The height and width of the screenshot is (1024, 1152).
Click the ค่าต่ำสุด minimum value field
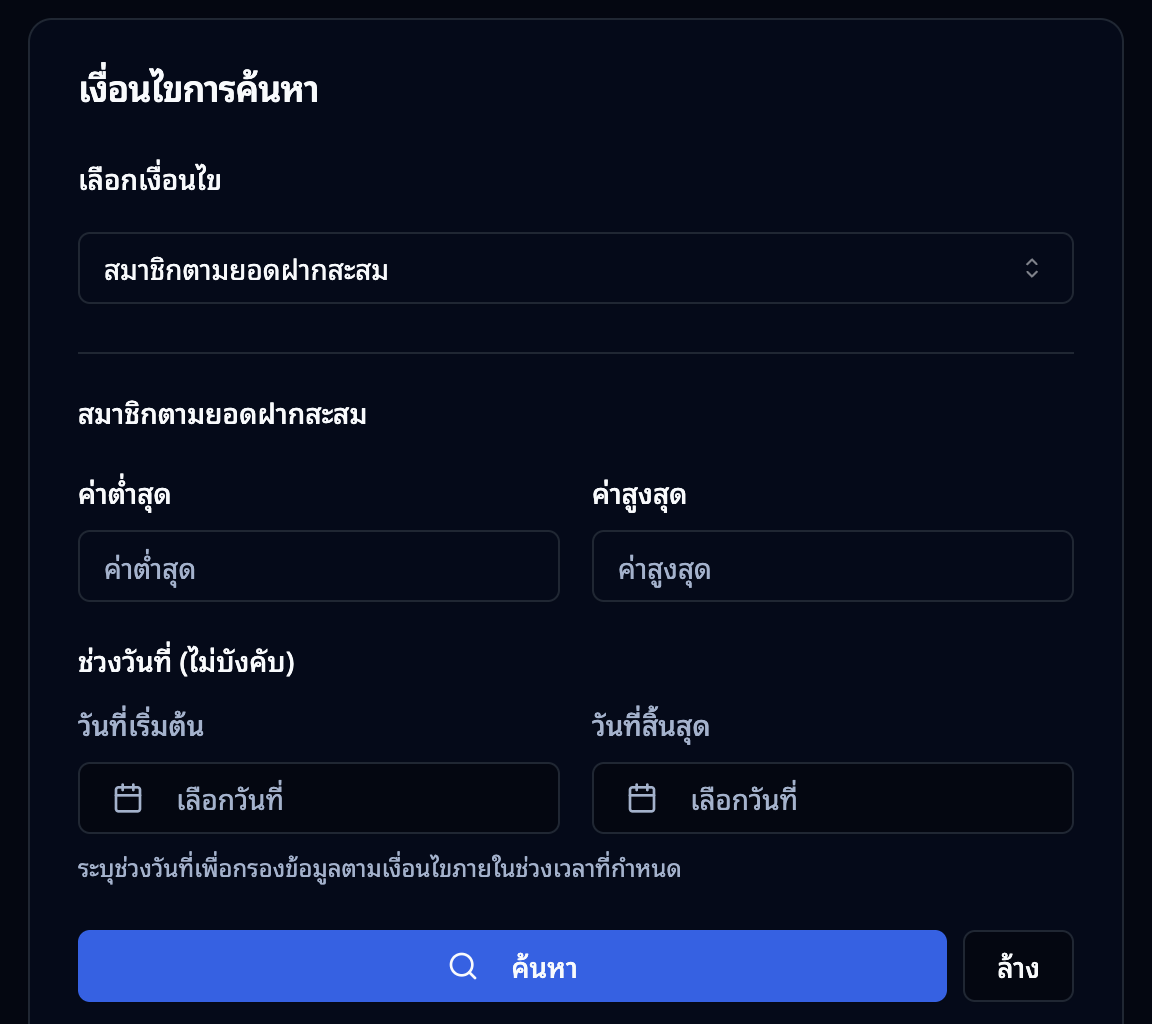pyautogui.click(x=319, y=566)
